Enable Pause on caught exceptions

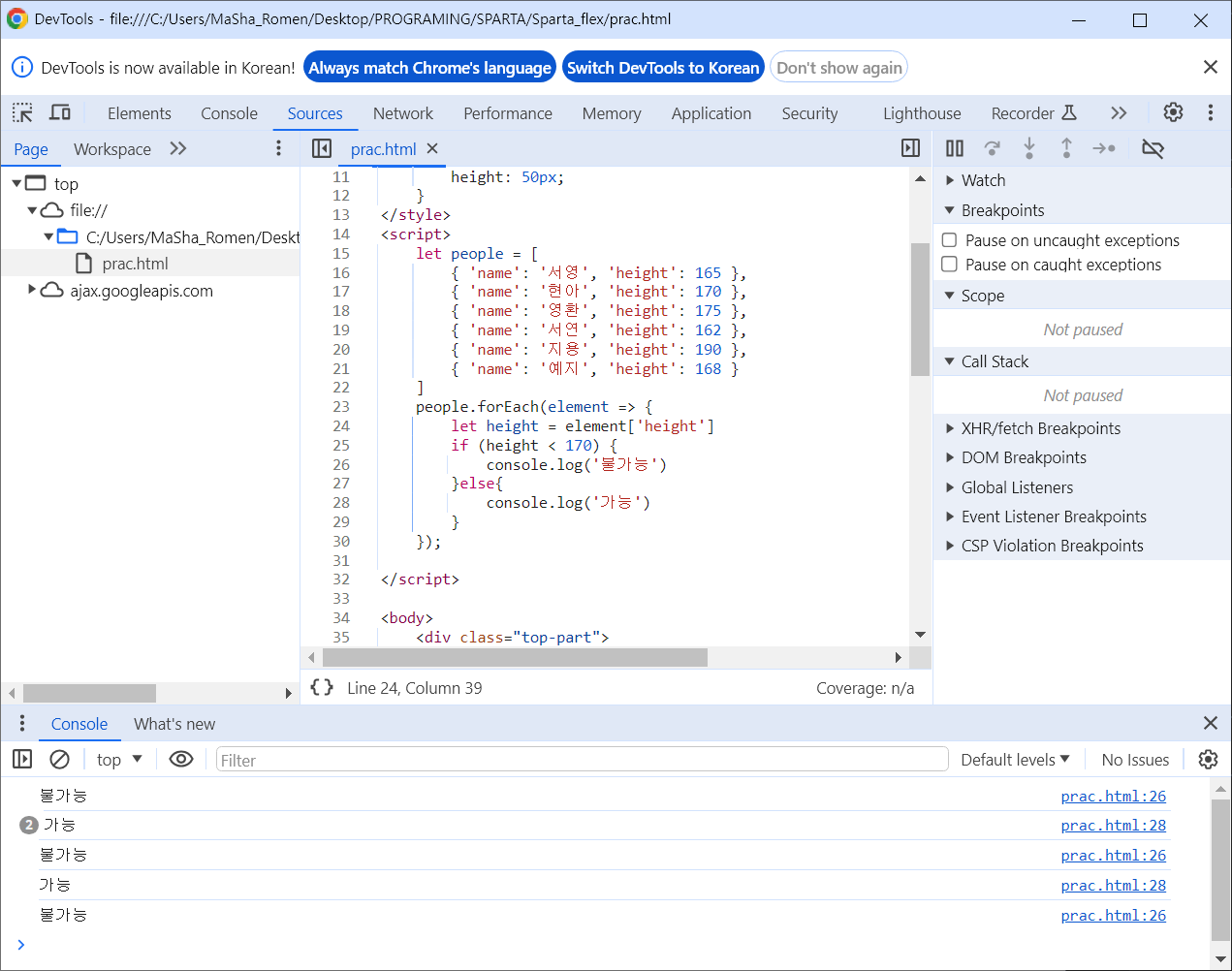949,264
